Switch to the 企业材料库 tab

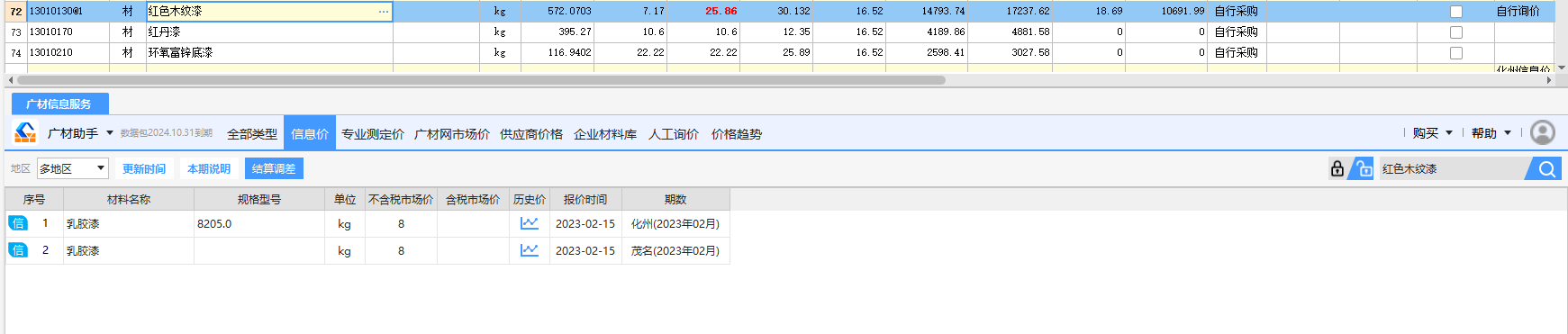click(605, 134)
